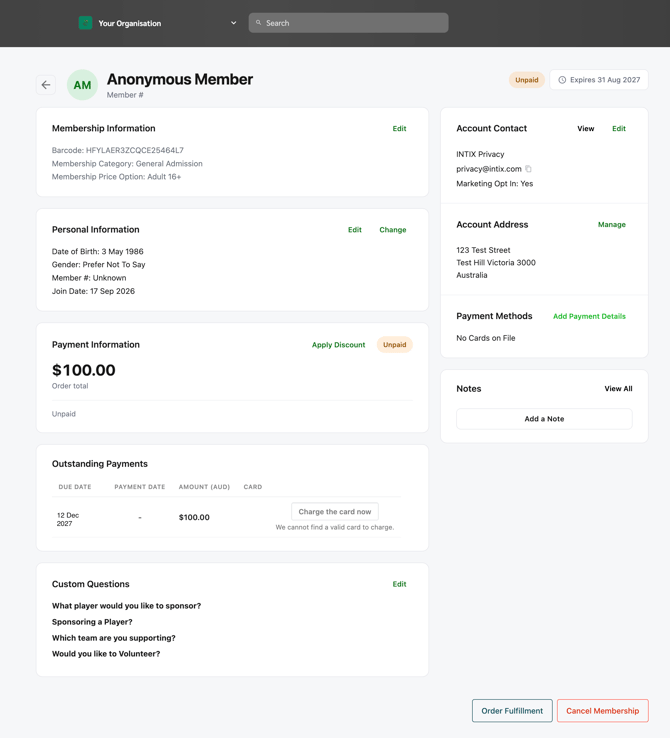
Task: Add Payment Details
Action: [x=589, y=316]
